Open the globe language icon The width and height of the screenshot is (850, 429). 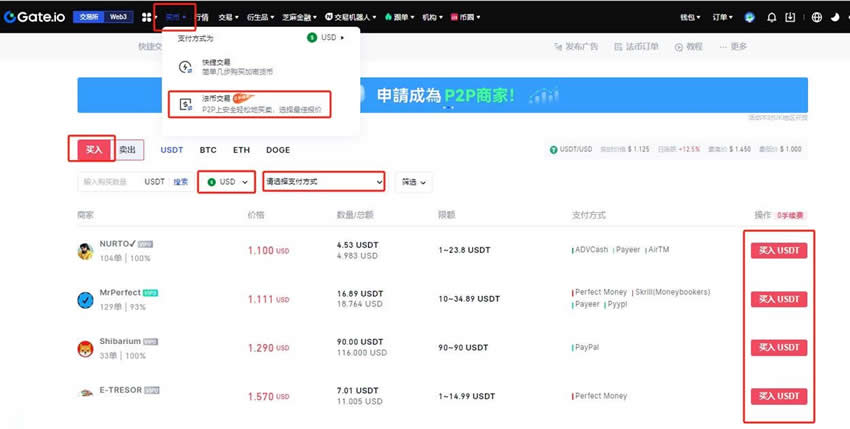(x=816, y=17)
